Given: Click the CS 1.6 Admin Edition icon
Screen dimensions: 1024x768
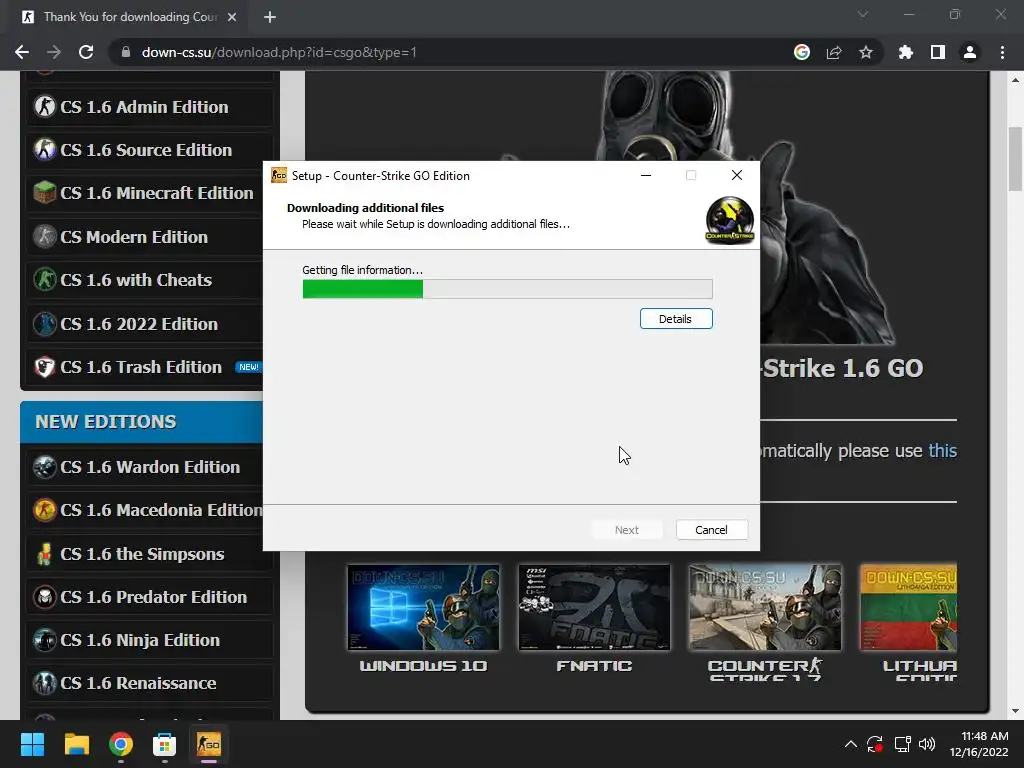Looking at the screenshot, I should click(44, 106).
